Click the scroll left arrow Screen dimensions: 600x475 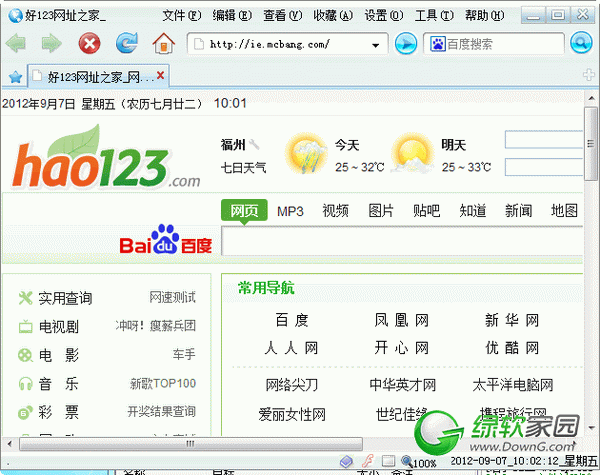[10, 444]
